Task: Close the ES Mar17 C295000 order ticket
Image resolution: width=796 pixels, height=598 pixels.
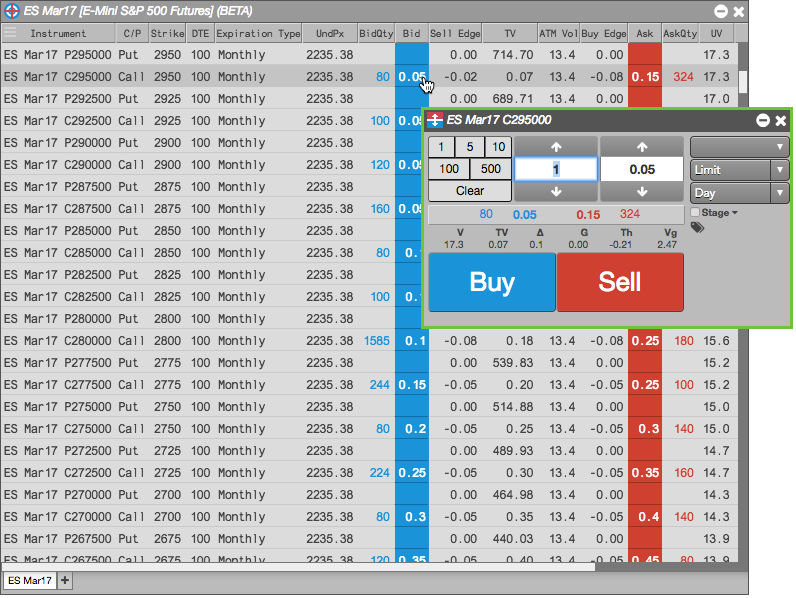Action: (781, 120)
